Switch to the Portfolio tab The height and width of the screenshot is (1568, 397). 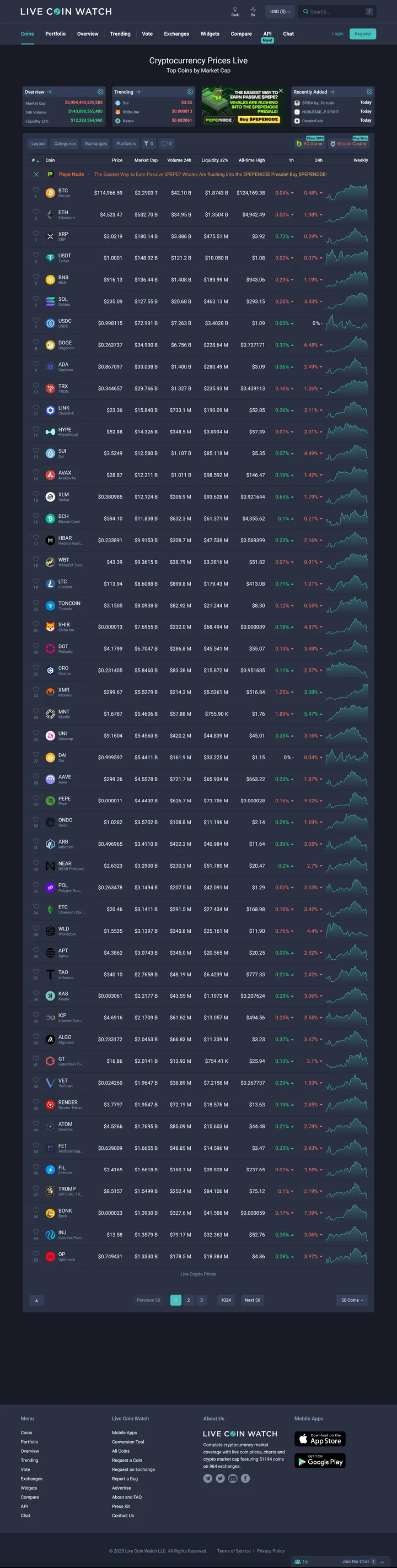coord(55,34)
